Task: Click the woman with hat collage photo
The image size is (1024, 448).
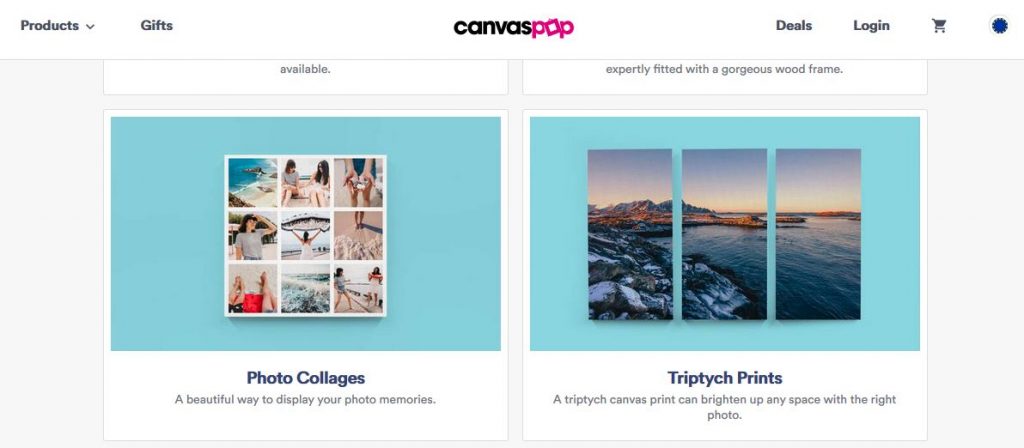Action: 253,235
